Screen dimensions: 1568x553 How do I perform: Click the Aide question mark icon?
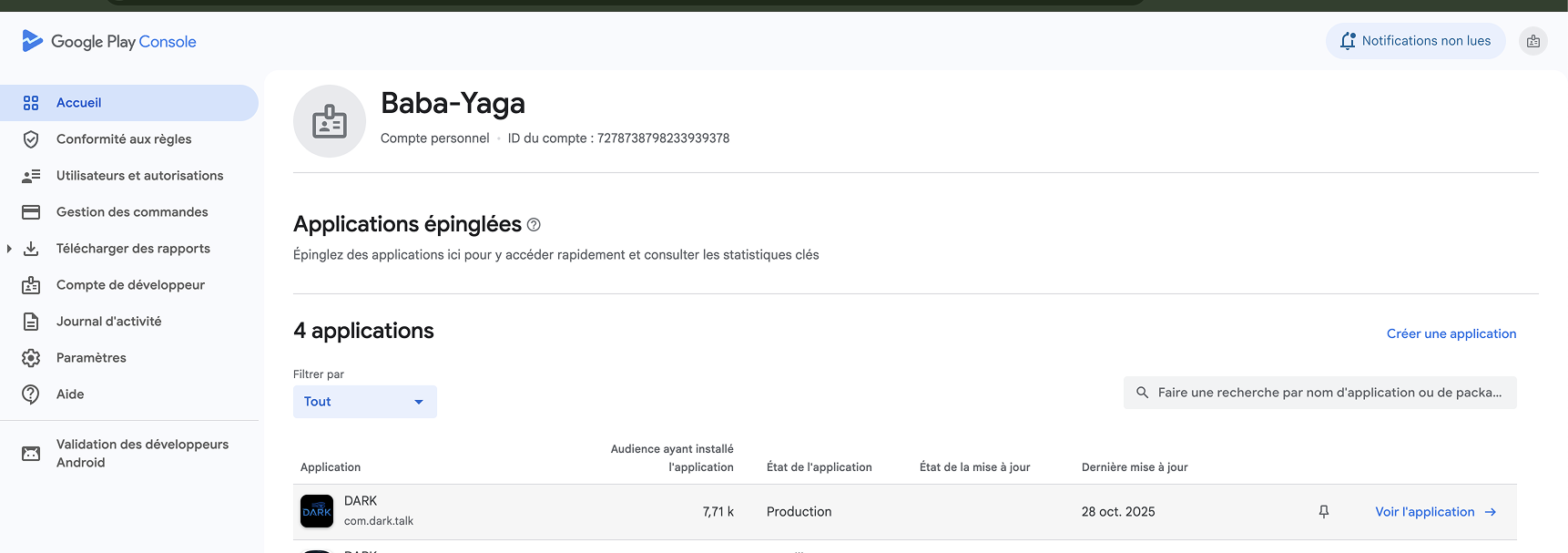click(x=31, y=394)
